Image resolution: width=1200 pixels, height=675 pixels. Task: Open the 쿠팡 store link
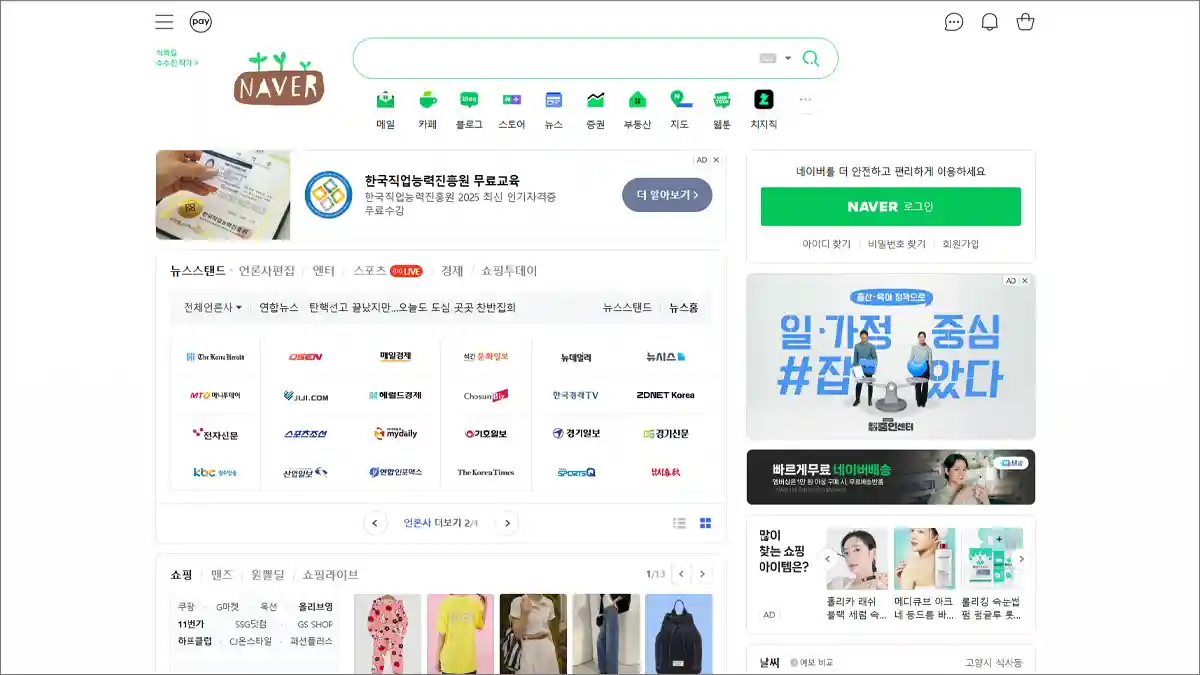click(187, 607)
